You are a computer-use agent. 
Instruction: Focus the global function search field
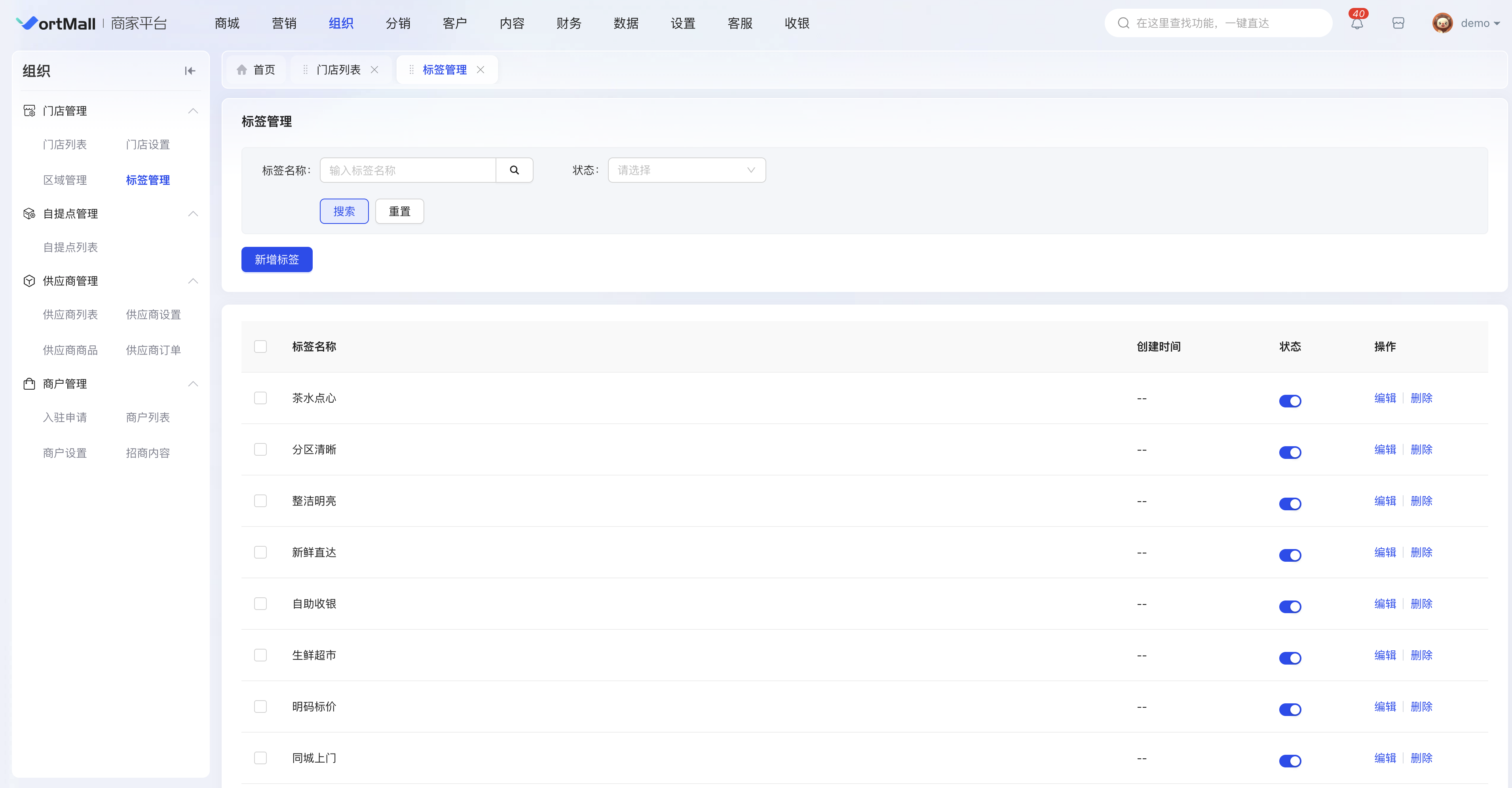pyautogui.click(x=1224, y=23)
